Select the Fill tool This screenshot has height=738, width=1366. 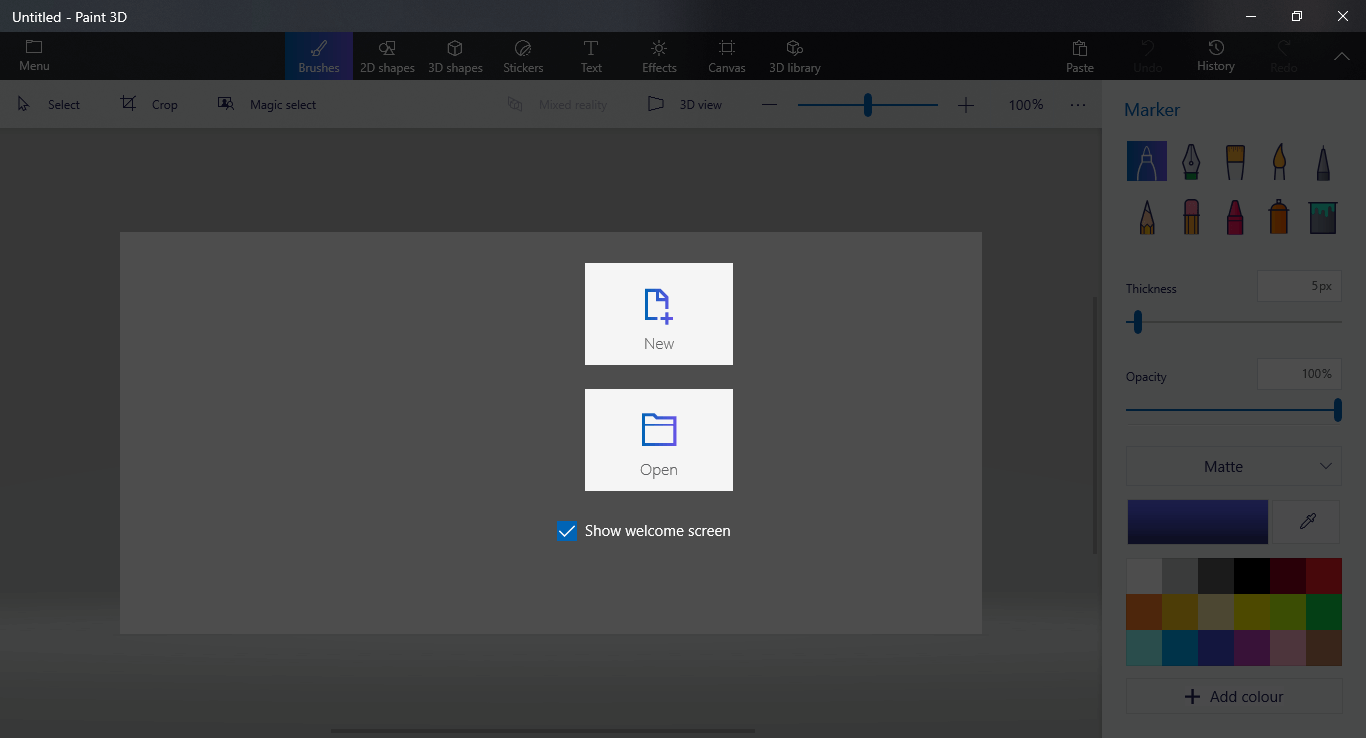pos(1322,216)
